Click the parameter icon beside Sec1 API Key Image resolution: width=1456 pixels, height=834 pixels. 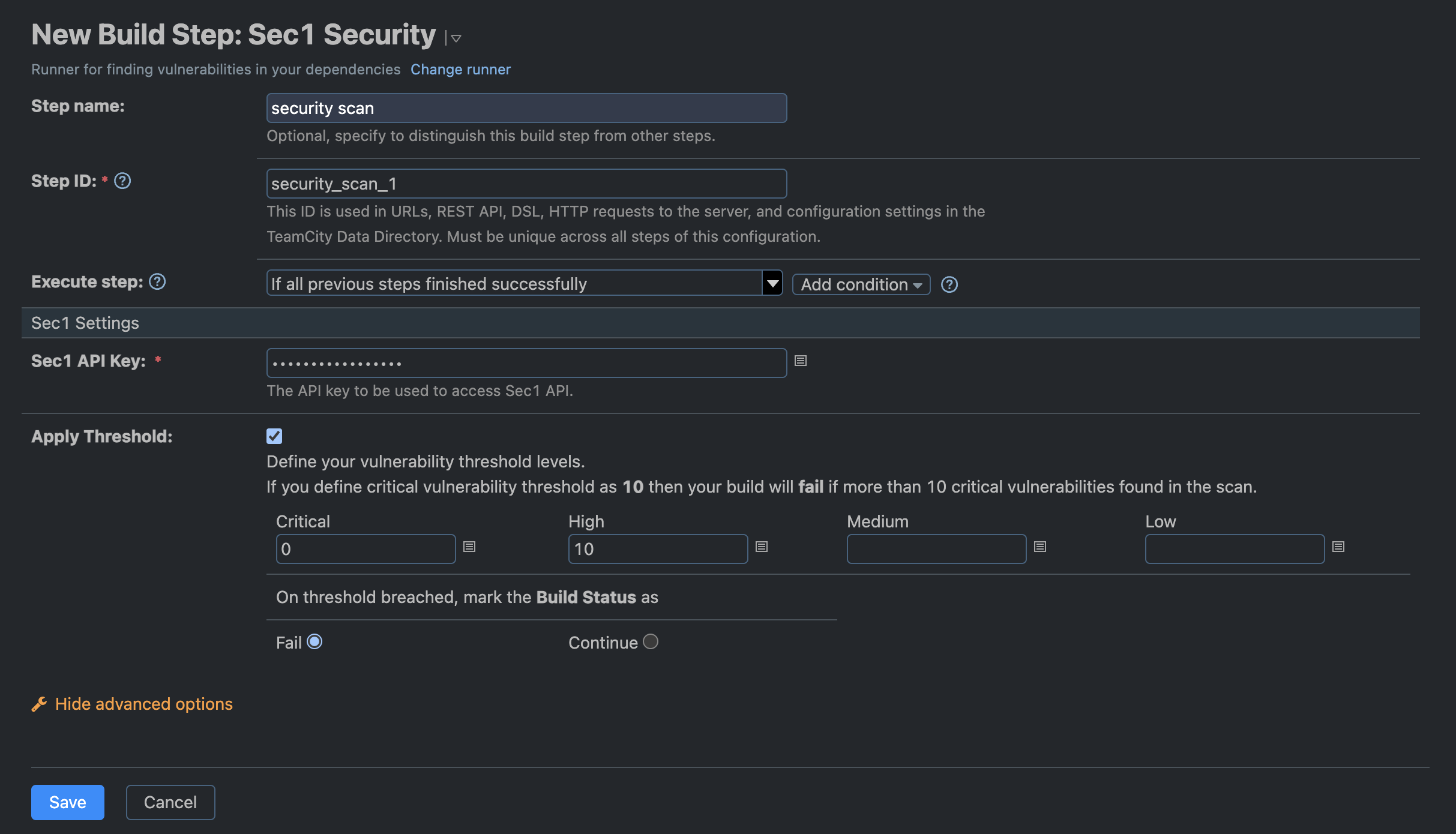(x=801, y=361)
